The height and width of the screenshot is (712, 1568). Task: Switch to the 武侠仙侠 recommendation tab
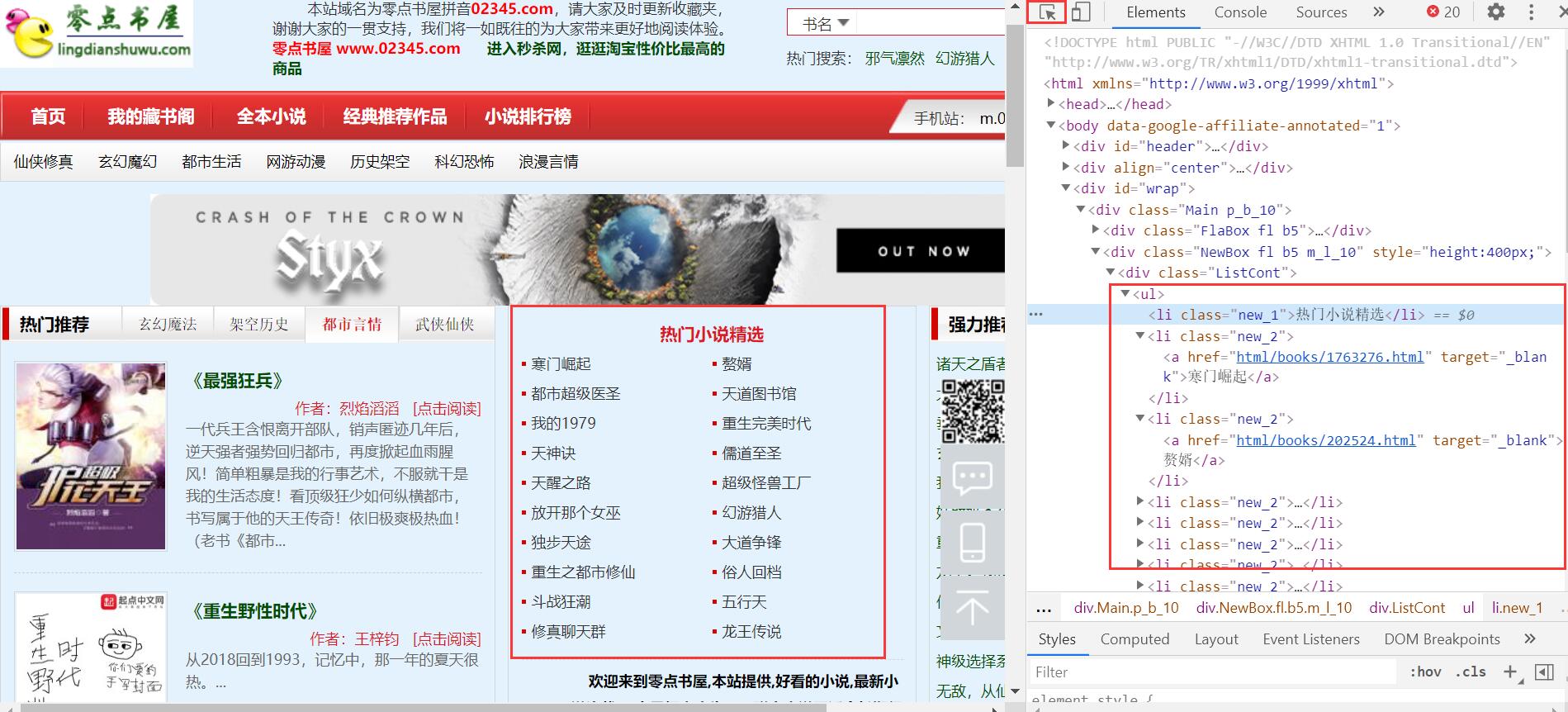pos(445,324)
